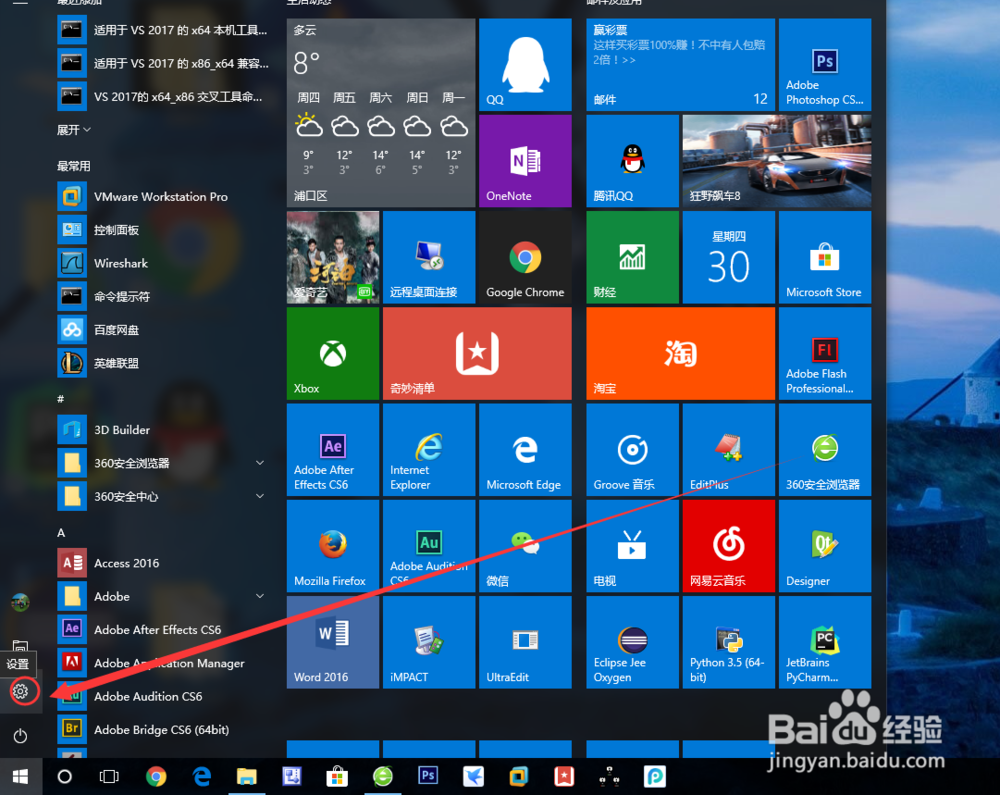This screenshot has height=795, width=1000.
Task: Open the QQ penguin tile
Action: click(525, 64)
